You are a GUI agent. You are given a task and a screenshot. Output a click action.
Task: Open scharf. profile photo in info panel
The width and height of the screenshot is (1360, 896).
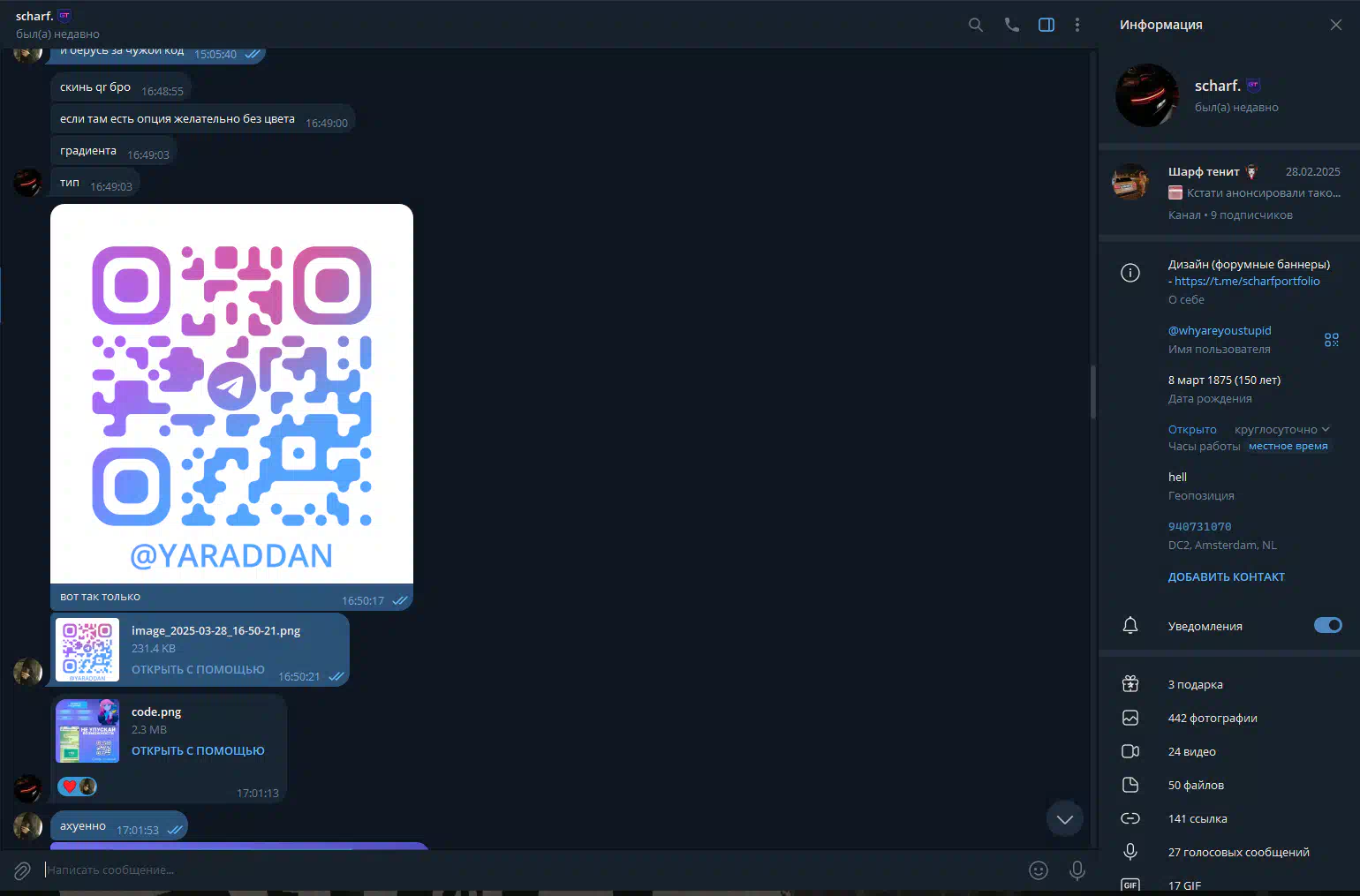pyautogui.click(x=1147, y=95)
